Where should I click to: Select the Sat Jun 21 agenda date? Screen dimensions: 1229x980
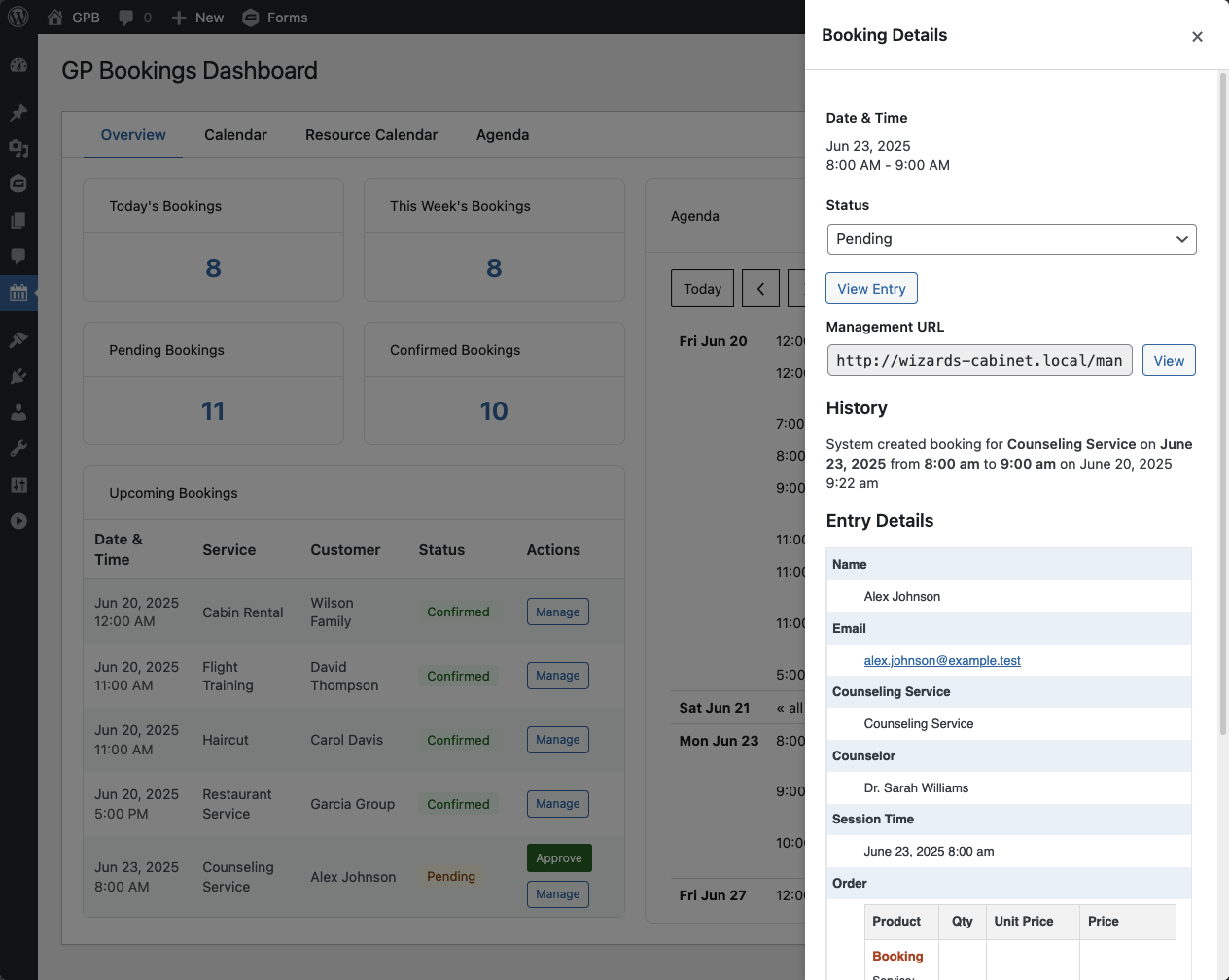click(x=715, y=708)
